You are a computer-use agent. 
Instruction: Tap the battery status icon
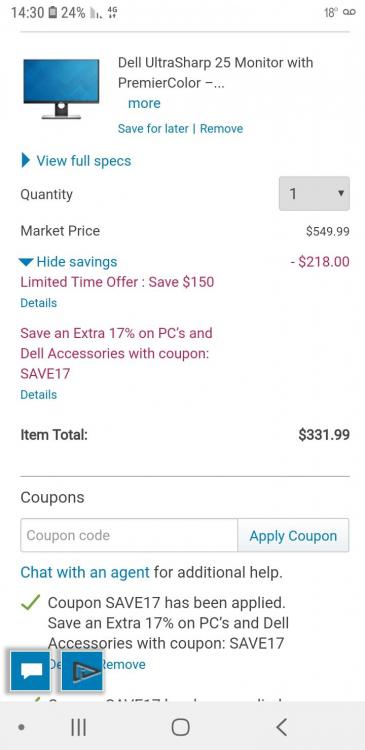(x=53, y=12)
